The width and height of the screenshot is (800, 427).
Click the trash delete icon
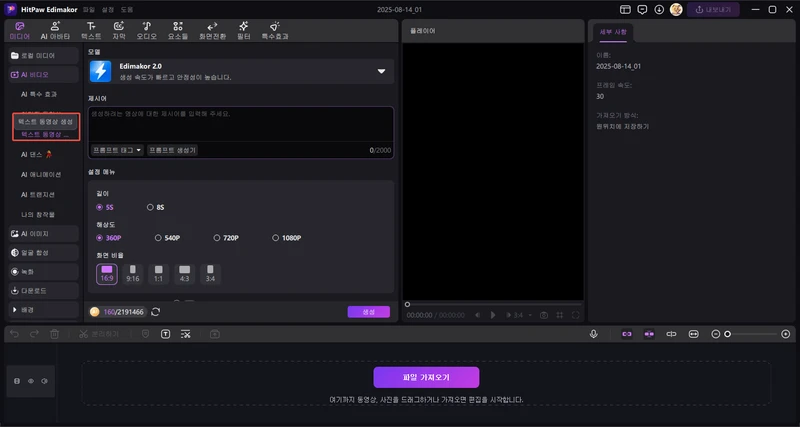tap(55, 334)
